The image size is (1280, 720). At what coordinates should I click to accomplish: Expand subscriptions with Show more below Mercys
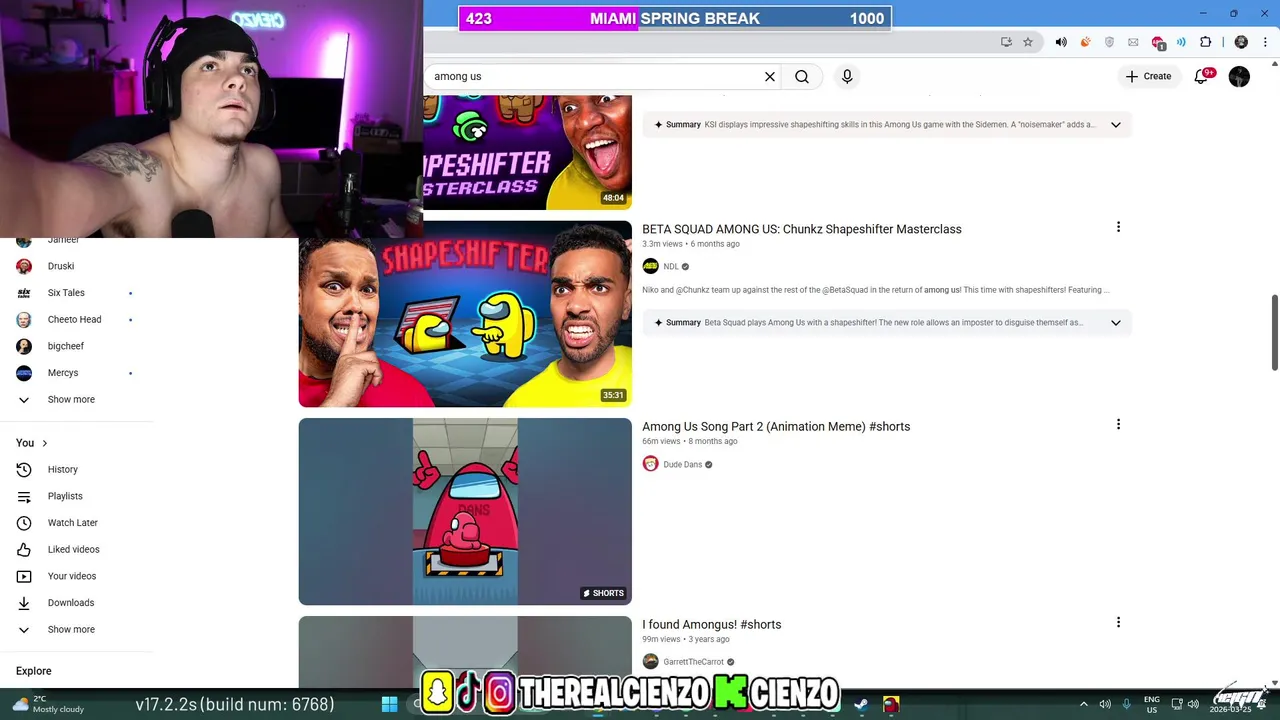[71, 399]
